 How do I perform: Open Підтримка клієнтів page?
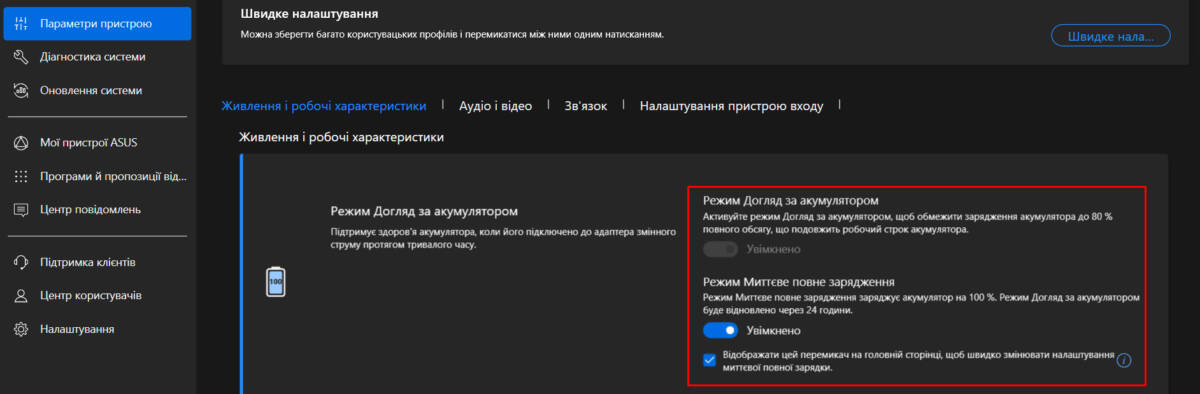(96, 262)
